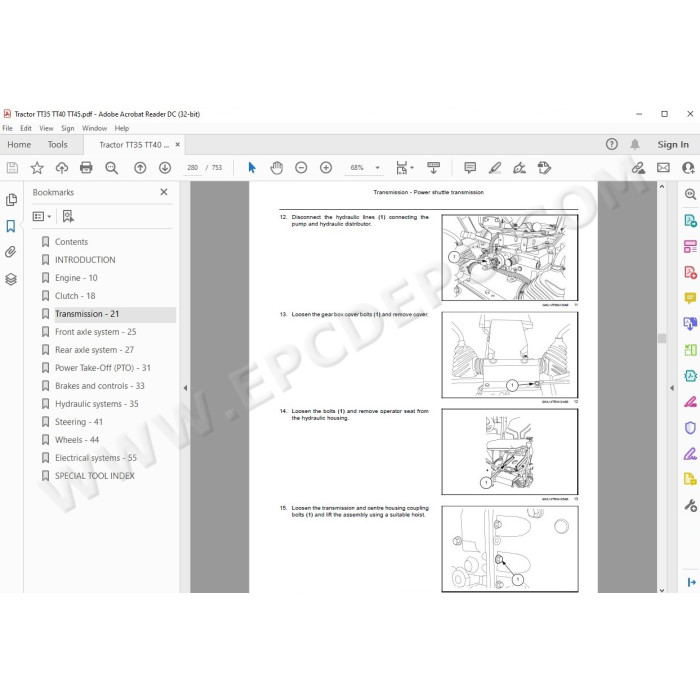Image resolution: width=700 pixels, height=700 pixels.
Task: Click Sign In button
Action: click(x=673, y=145)
